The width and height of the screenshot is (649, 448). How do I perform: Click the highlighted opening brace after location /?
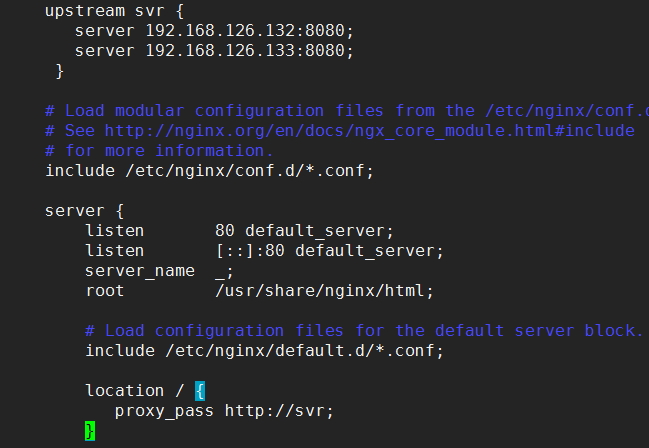(x=200, y=391)
